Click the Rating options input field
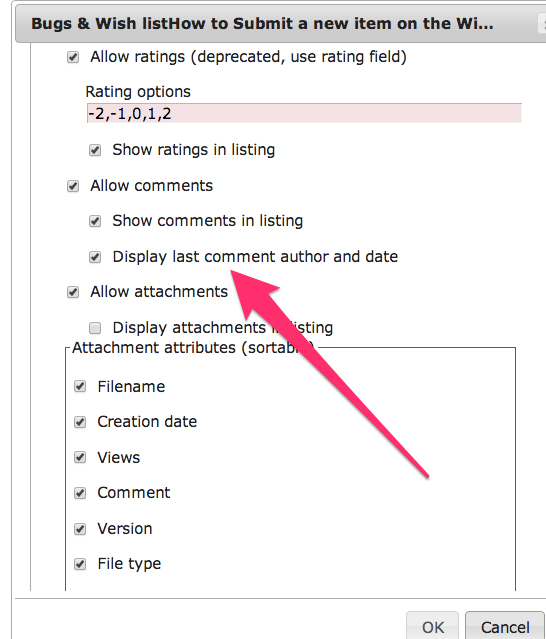Image resolution: width=546 pixels, height=639 pixels. (x=304, y=113)
